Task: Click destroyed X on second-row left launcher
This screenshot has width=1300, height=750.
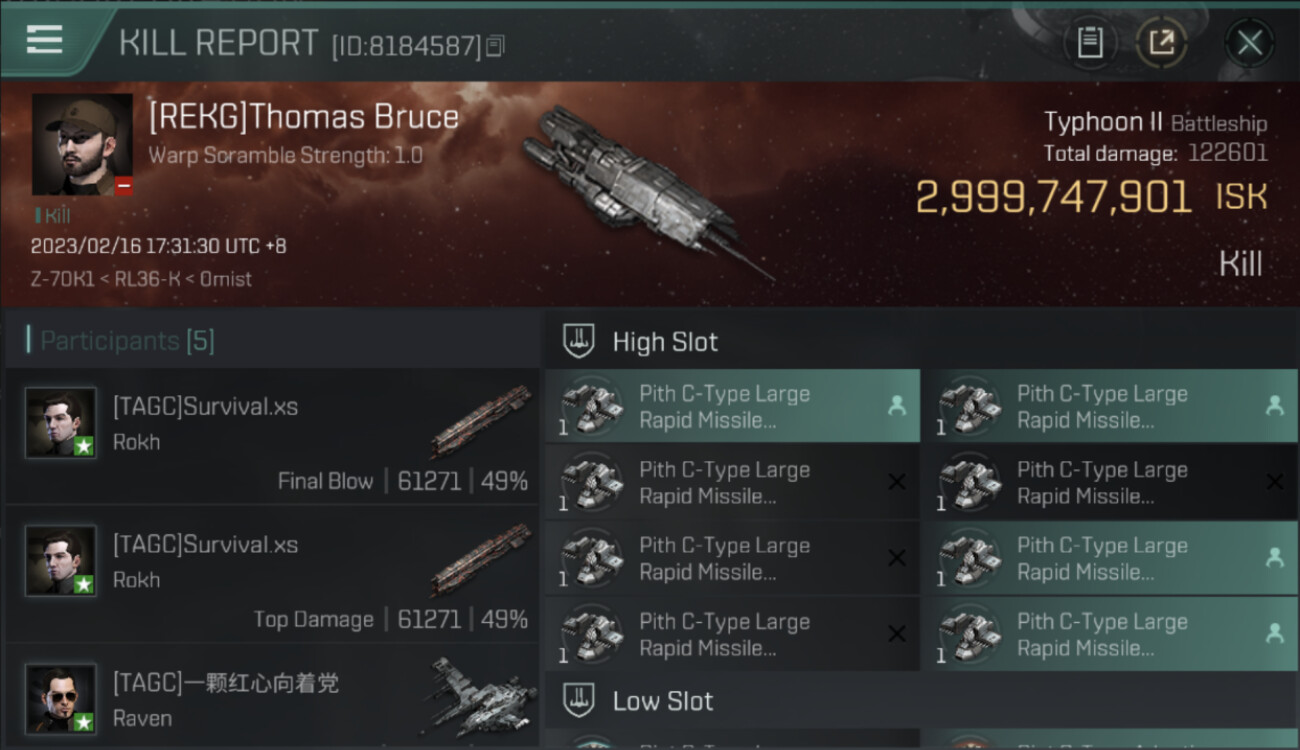Action: tap(897, 482)
